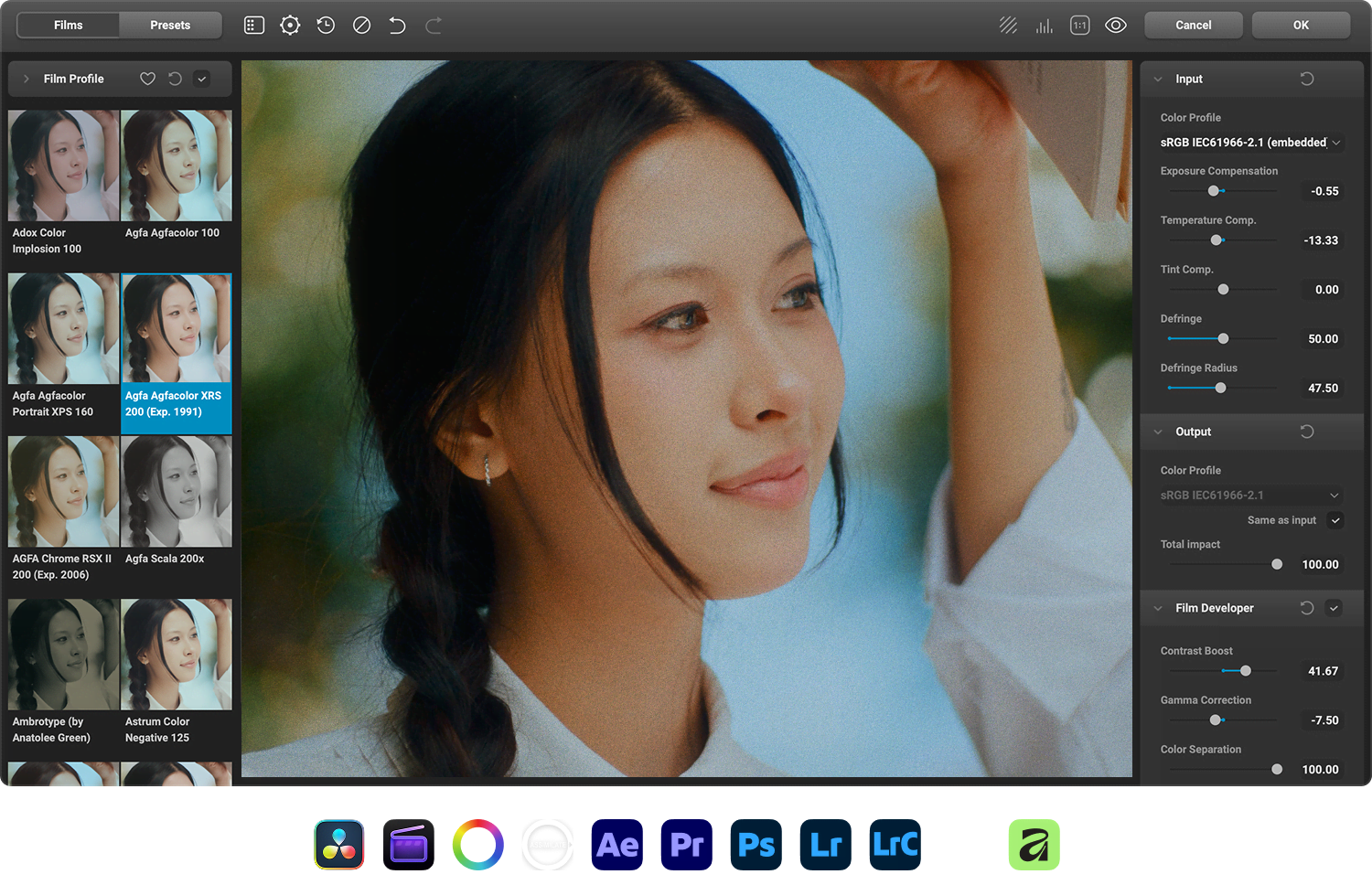The image size is (1372, 885).
Task: Click the Final Cut Pro clapperboard icon
Action: 409,845
